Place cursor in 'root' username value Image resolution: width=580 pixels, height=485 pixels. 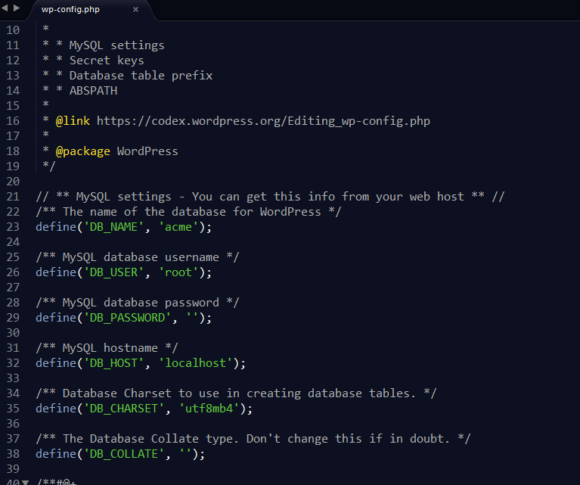178,272
